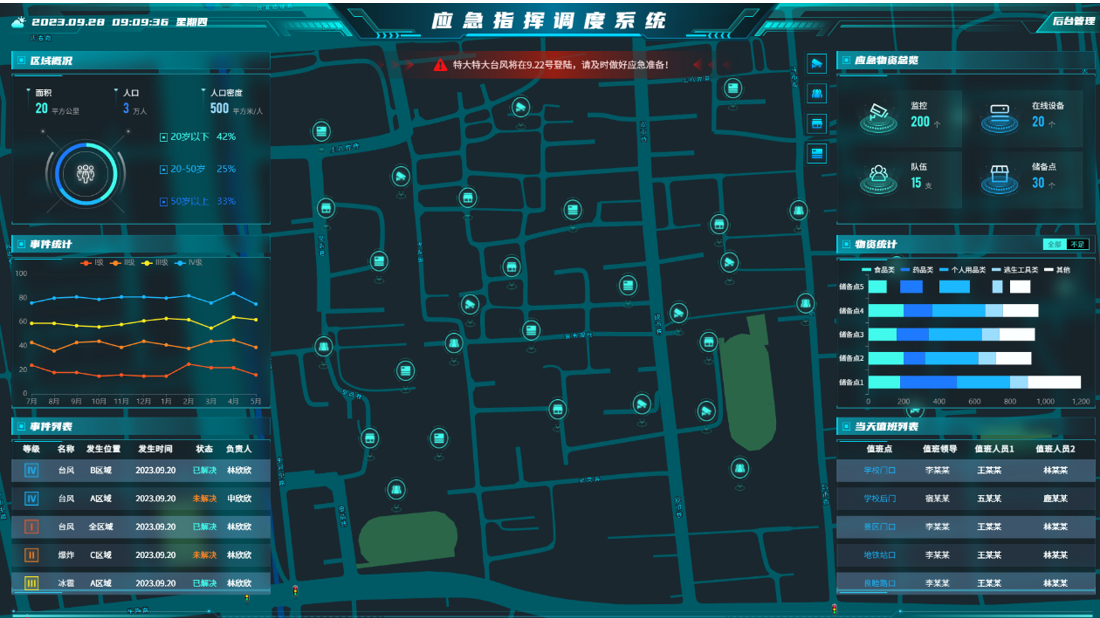Viewport: 1100px width, 618px height.
Task: Click the level II badge in the 爆炸 row
Action: (32, 555)
